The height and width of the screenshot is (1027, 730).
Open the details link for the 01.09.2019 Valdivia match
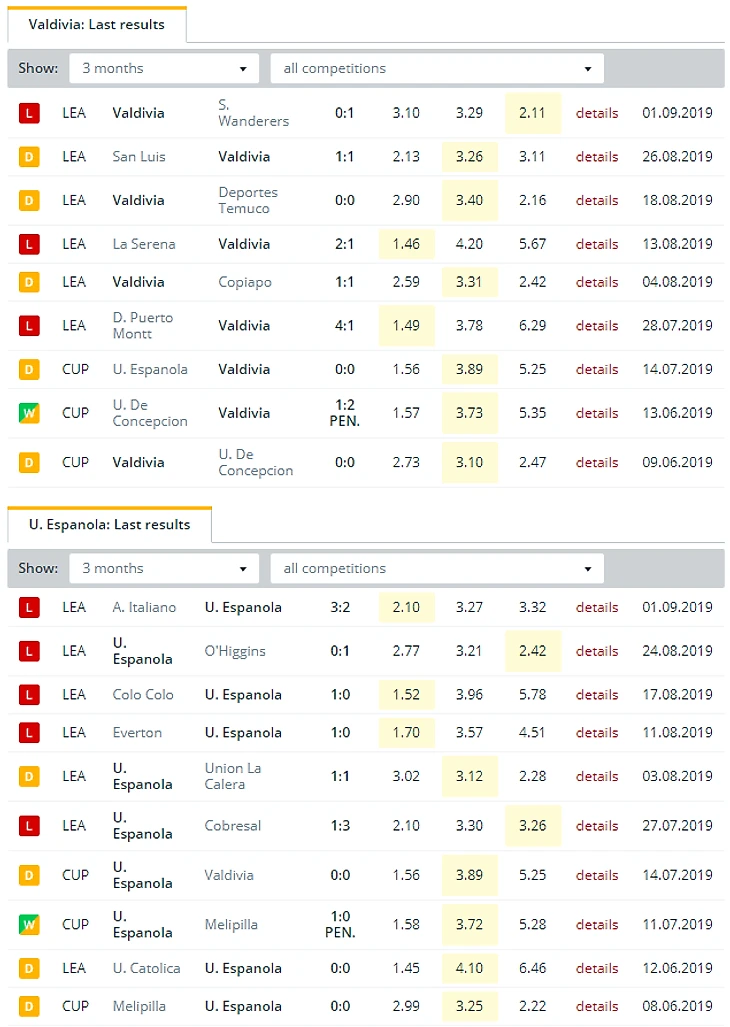[597, 113]
